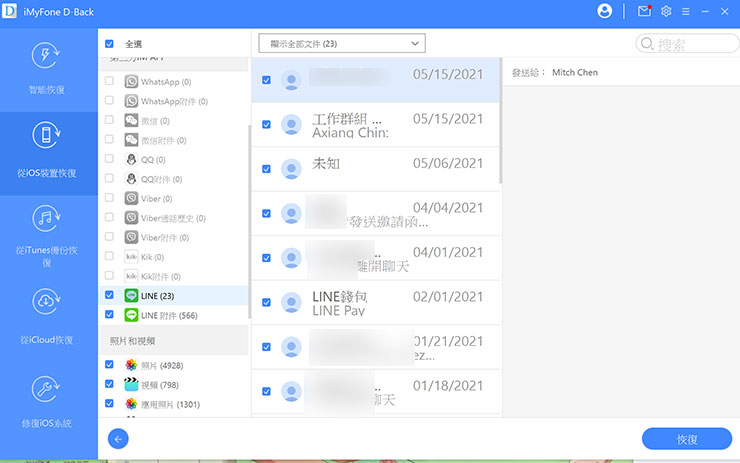Click the Viber通話歷史 icon
Viewport: 740px width, 463px height.
point(131,218)
